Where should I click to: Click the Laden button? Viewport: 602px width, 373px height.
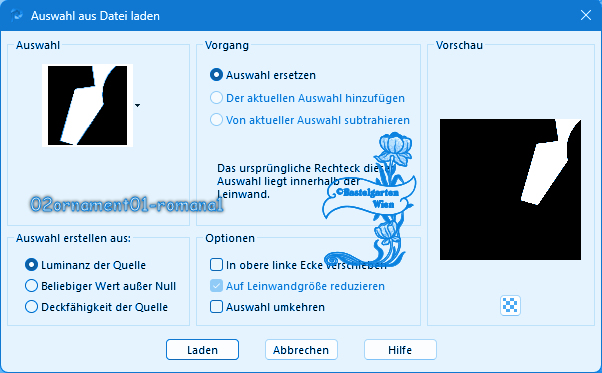(x=202, y=350)
